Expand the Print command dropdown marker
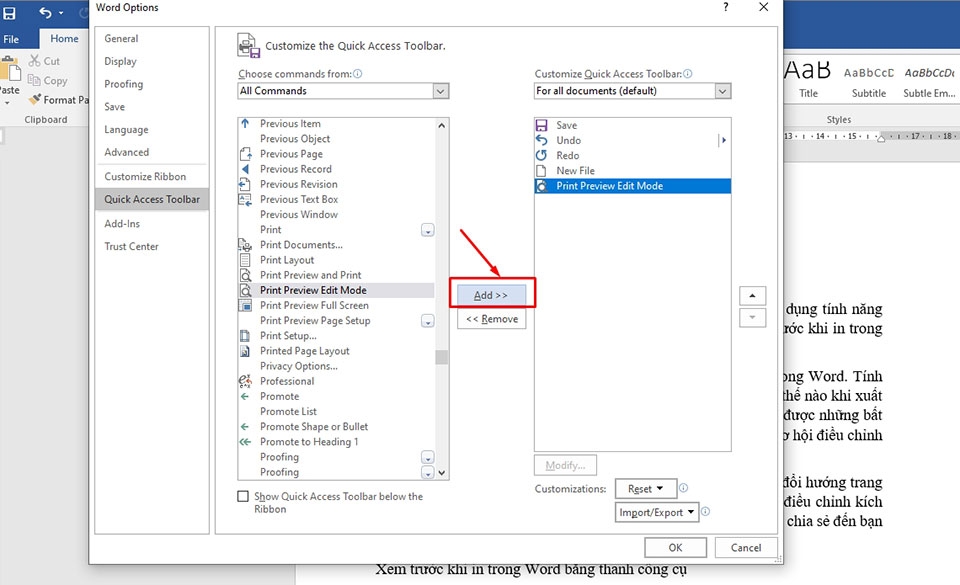 point(427,230)
